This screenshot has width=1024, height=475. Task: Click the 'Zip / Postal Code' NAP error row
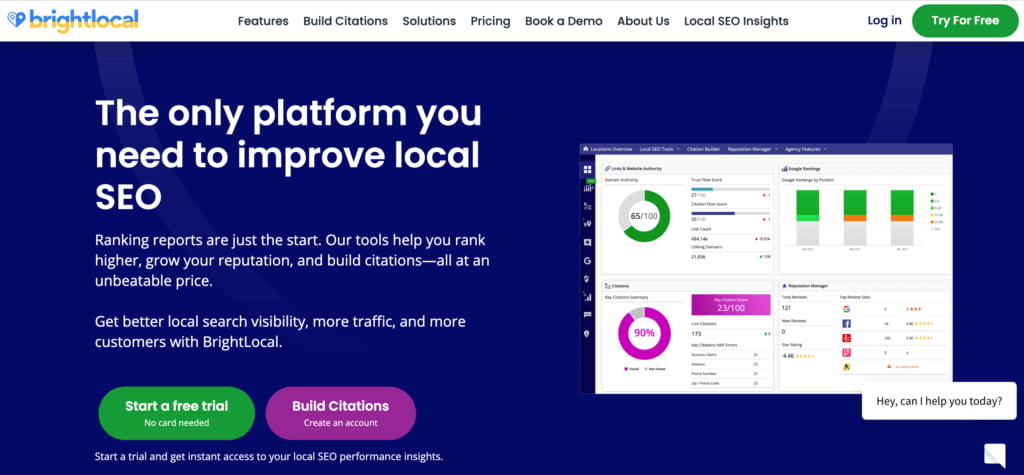point(731,384)
